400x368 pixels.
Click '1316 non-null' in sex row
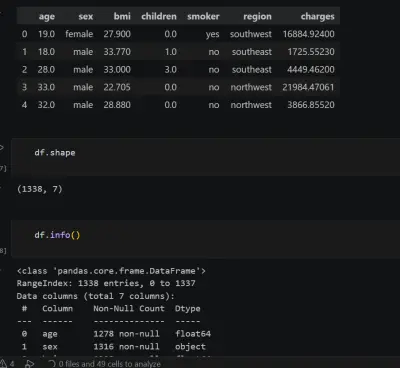(126, 346)
